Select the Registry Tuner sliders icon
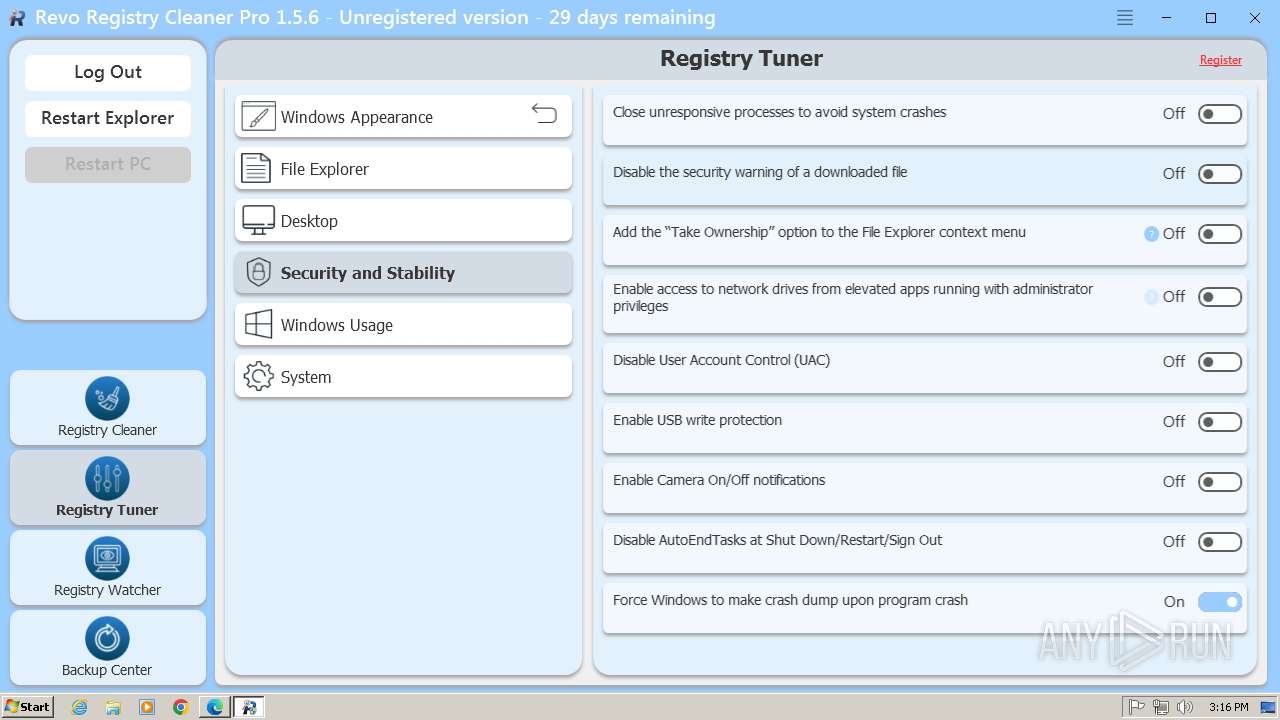 107,478
